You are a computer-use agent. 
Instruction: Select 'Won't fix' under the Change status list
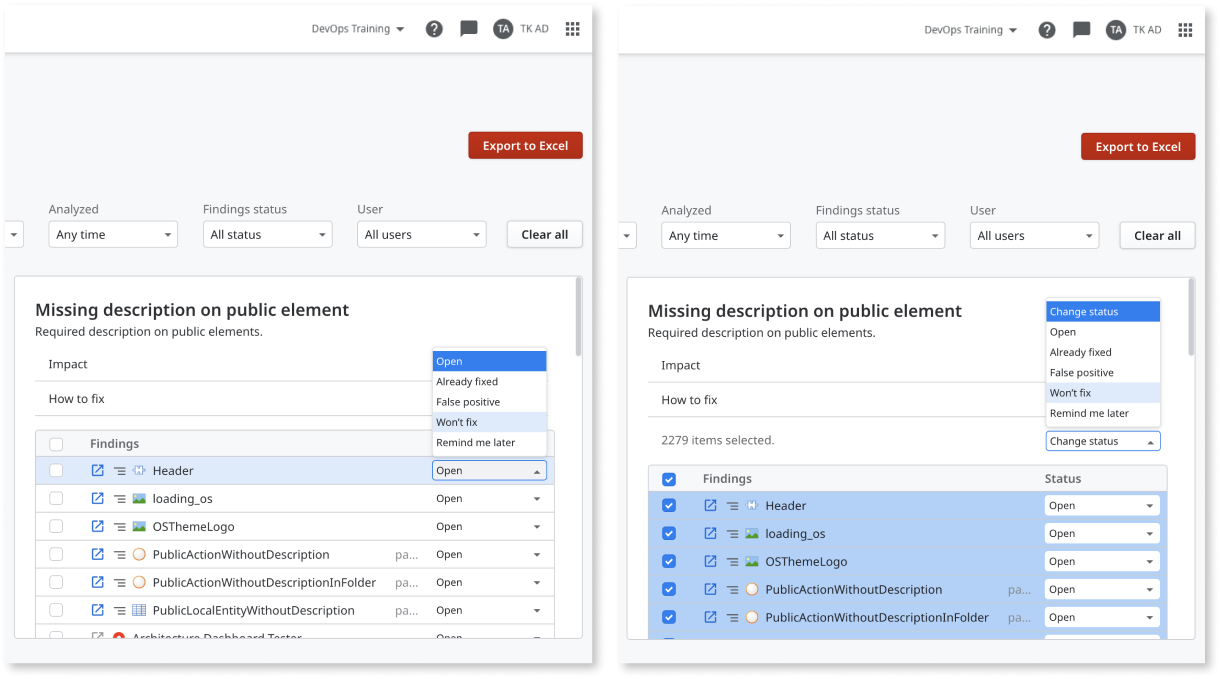(1070, 393)
